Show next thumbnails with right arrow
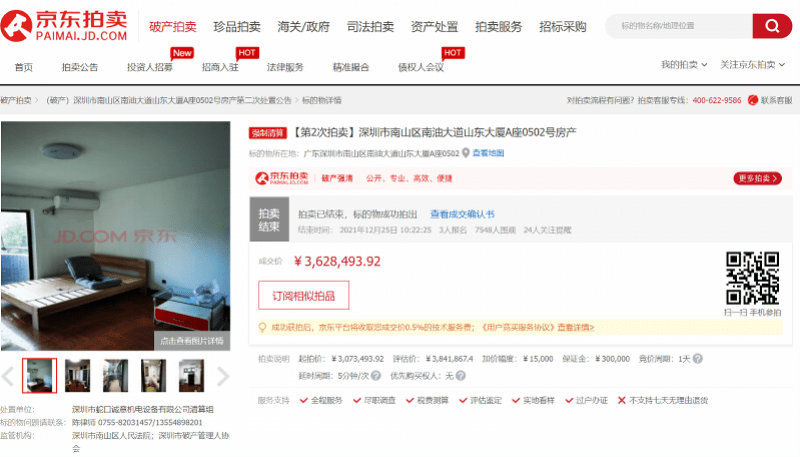The image size is (800, 457). pos(224,375)
